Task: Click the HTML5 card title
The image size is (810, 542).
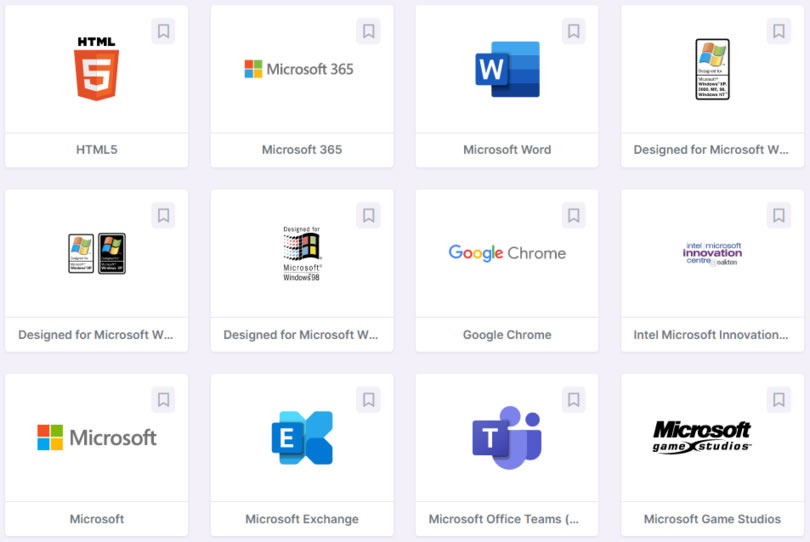Action: point(97,150)
